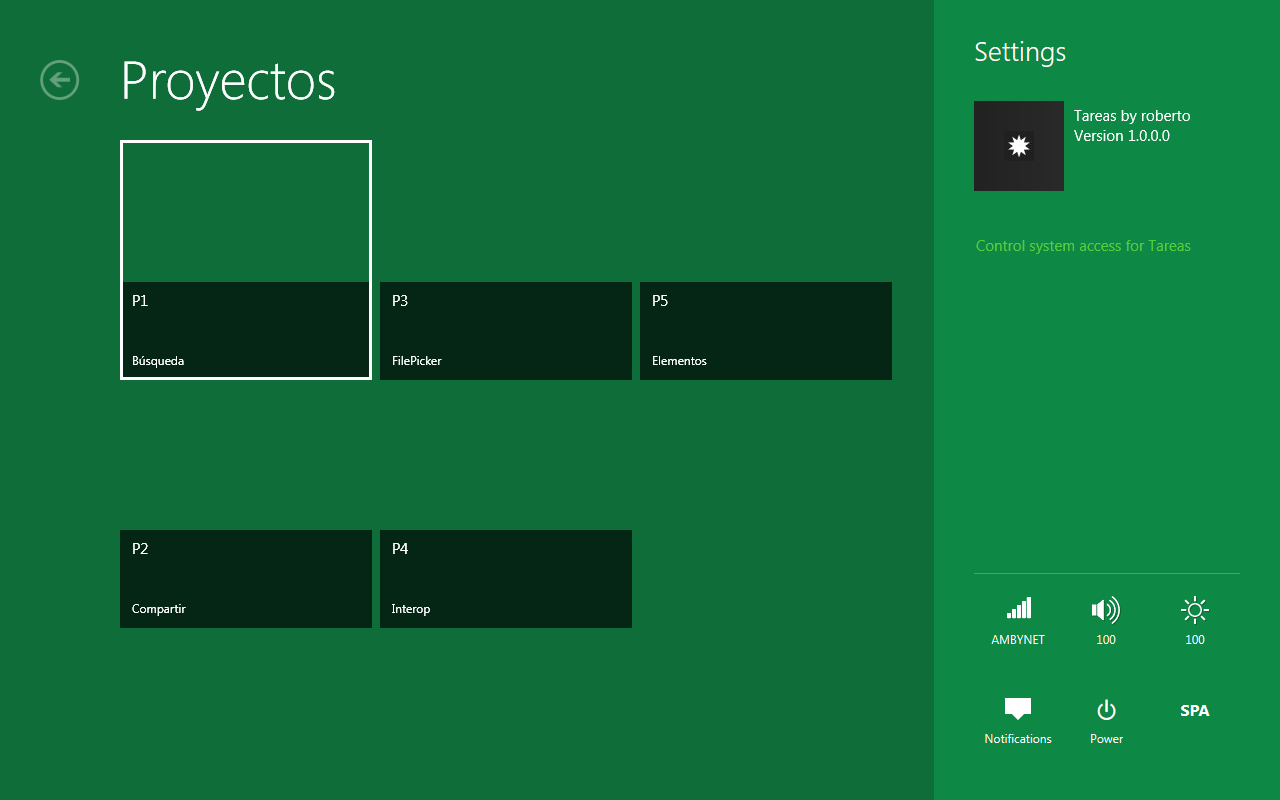Select the P4 Interop project tile
Image resolution: width=1280 pixels, height=800 pixels.
click(x=506, y=579)
